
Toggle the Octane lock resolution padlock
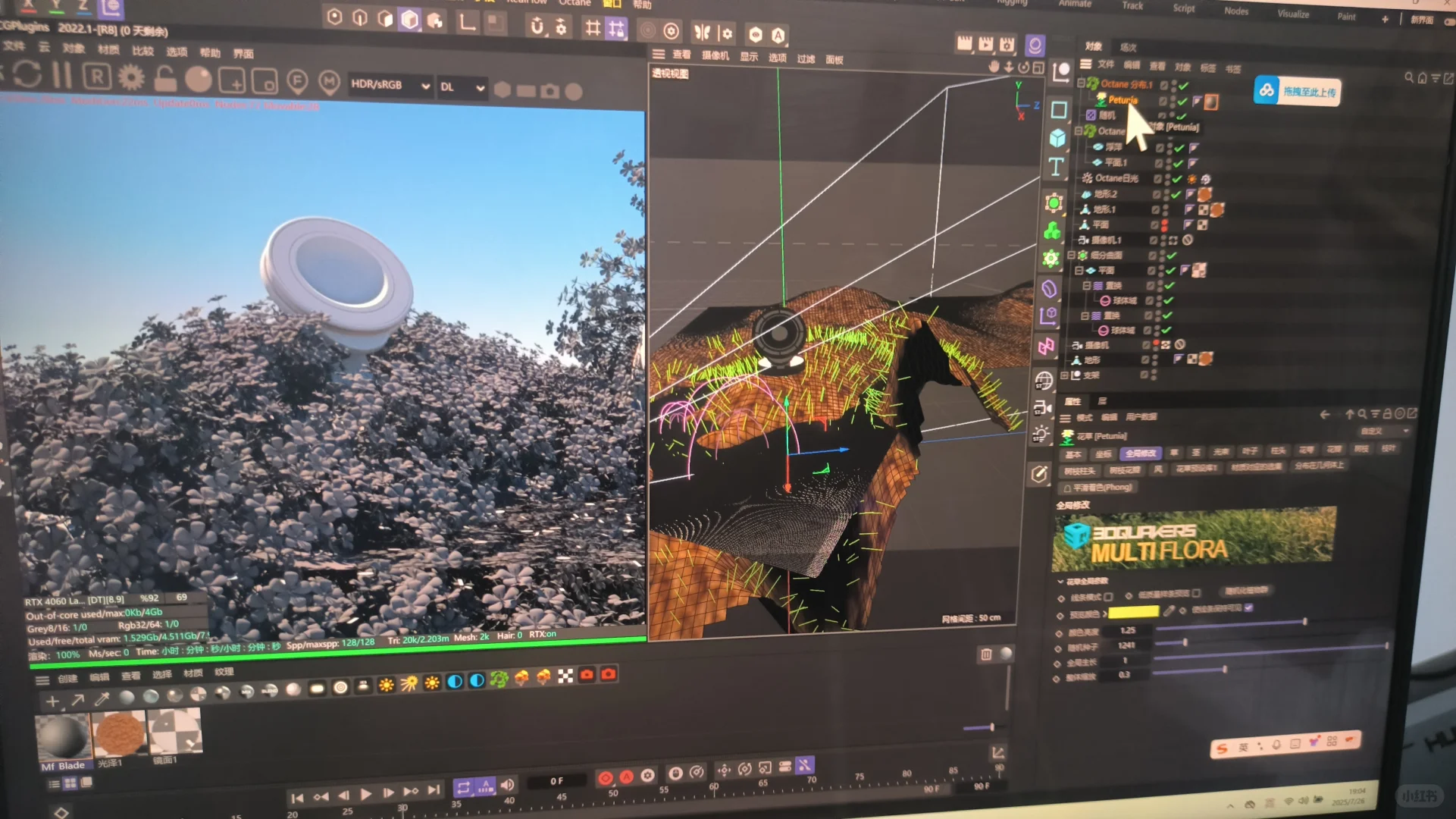(164, 79)
